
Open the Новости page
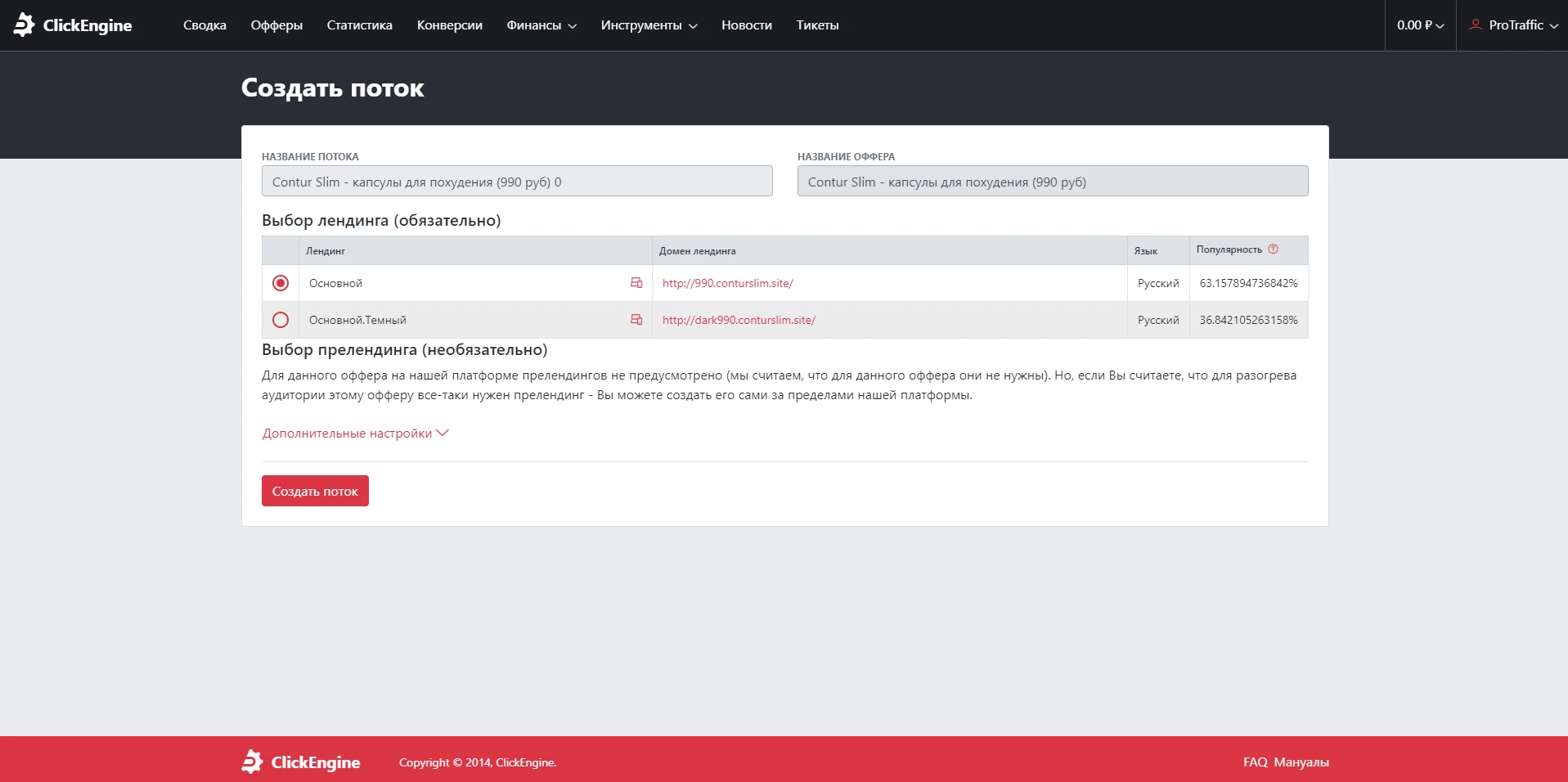point(747,25)
